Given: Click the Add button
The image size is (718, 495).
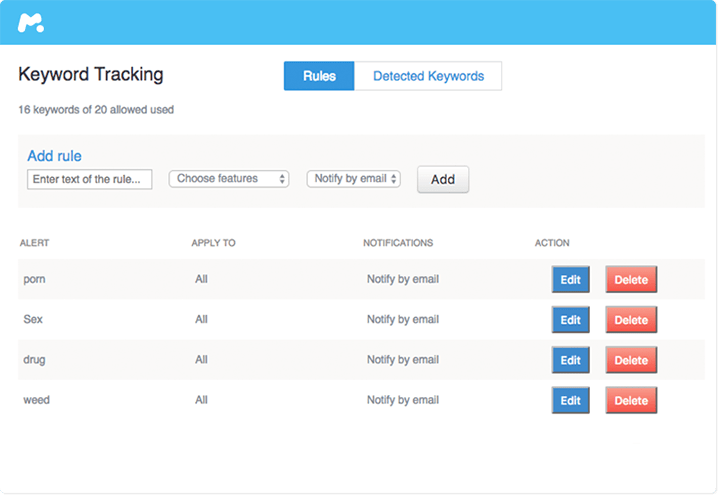Looking at the screenshot, I should [x=443, y=179].
